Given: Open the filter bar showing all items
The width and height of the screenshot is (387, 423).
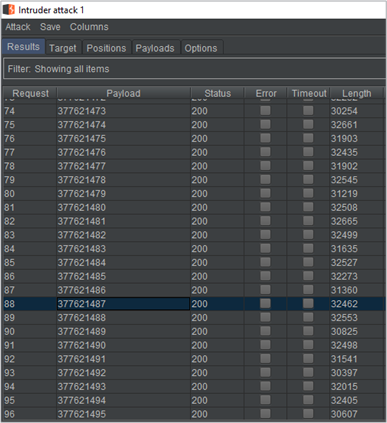Looking at the screenshot, I should (194, 69).
